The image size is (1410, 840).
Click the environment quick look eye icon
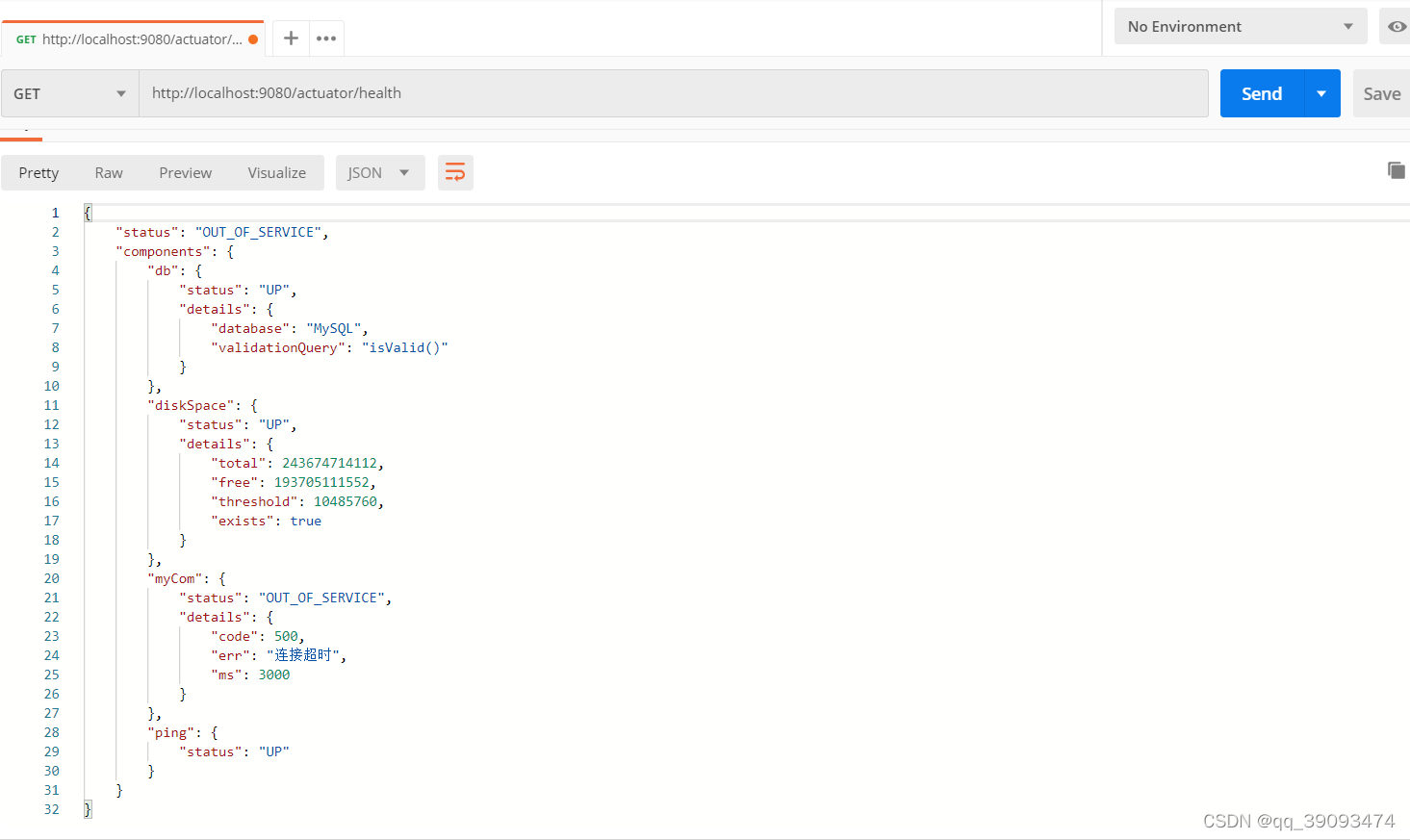[1396, 26]
